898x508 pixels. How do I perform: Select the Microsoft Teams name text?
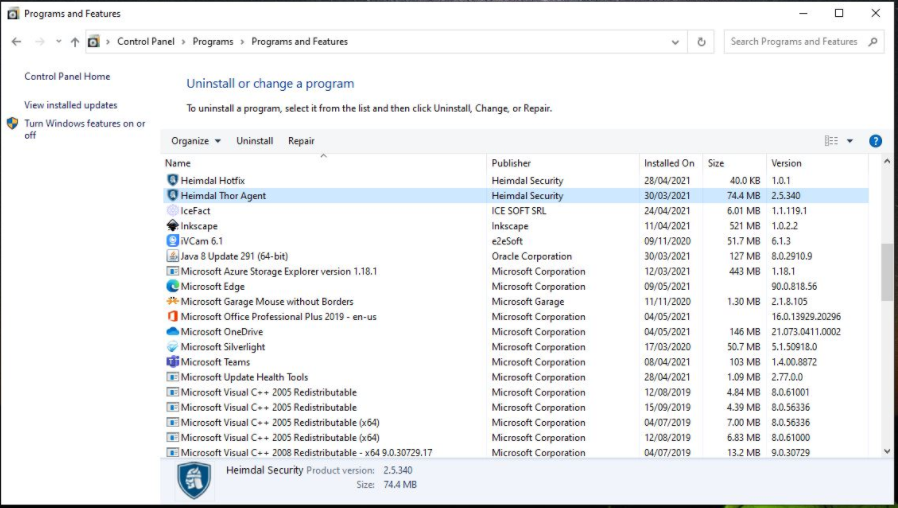coord(215,362)
